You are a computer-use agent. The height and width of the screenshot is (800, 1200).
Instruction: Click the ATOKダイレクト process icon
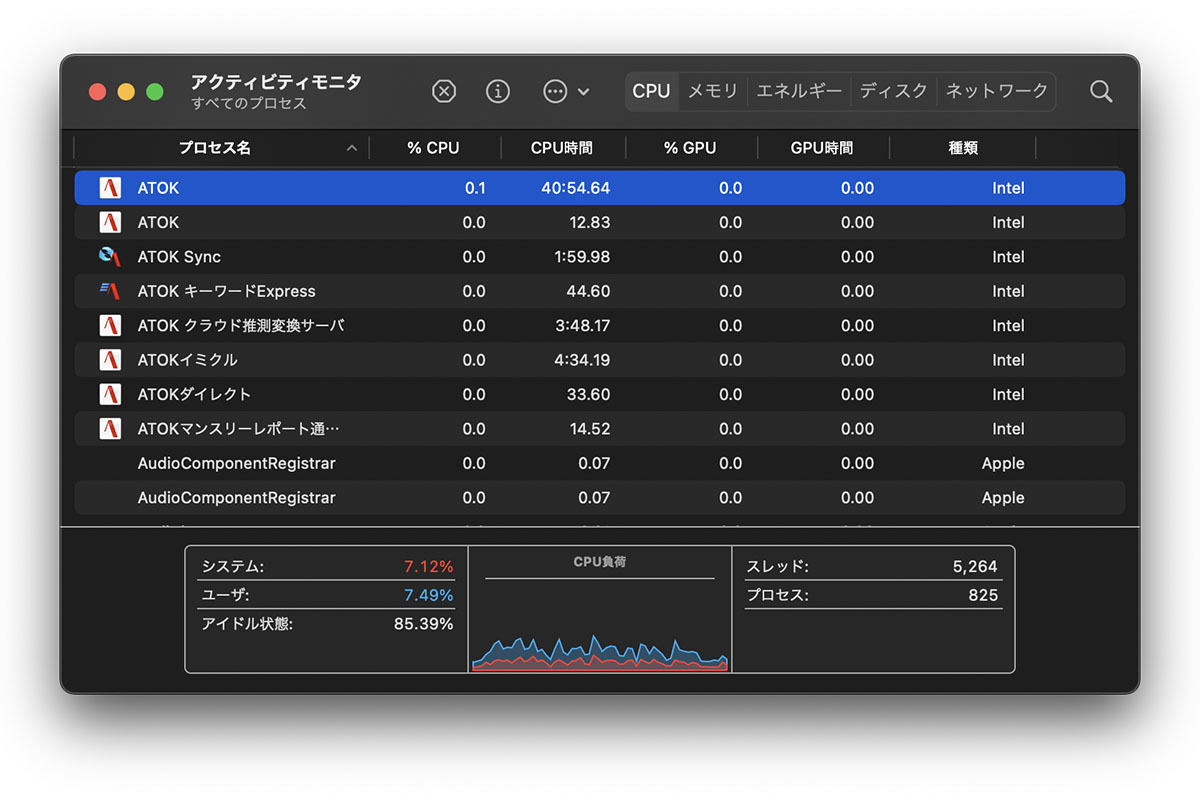[110, 394]
